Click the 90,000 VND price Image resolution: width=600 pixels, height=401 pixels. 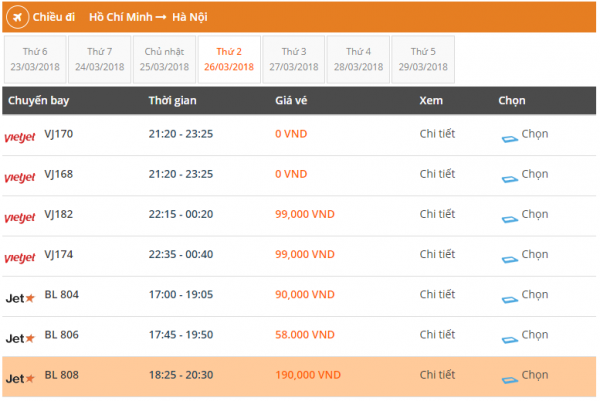pos(305,295)
